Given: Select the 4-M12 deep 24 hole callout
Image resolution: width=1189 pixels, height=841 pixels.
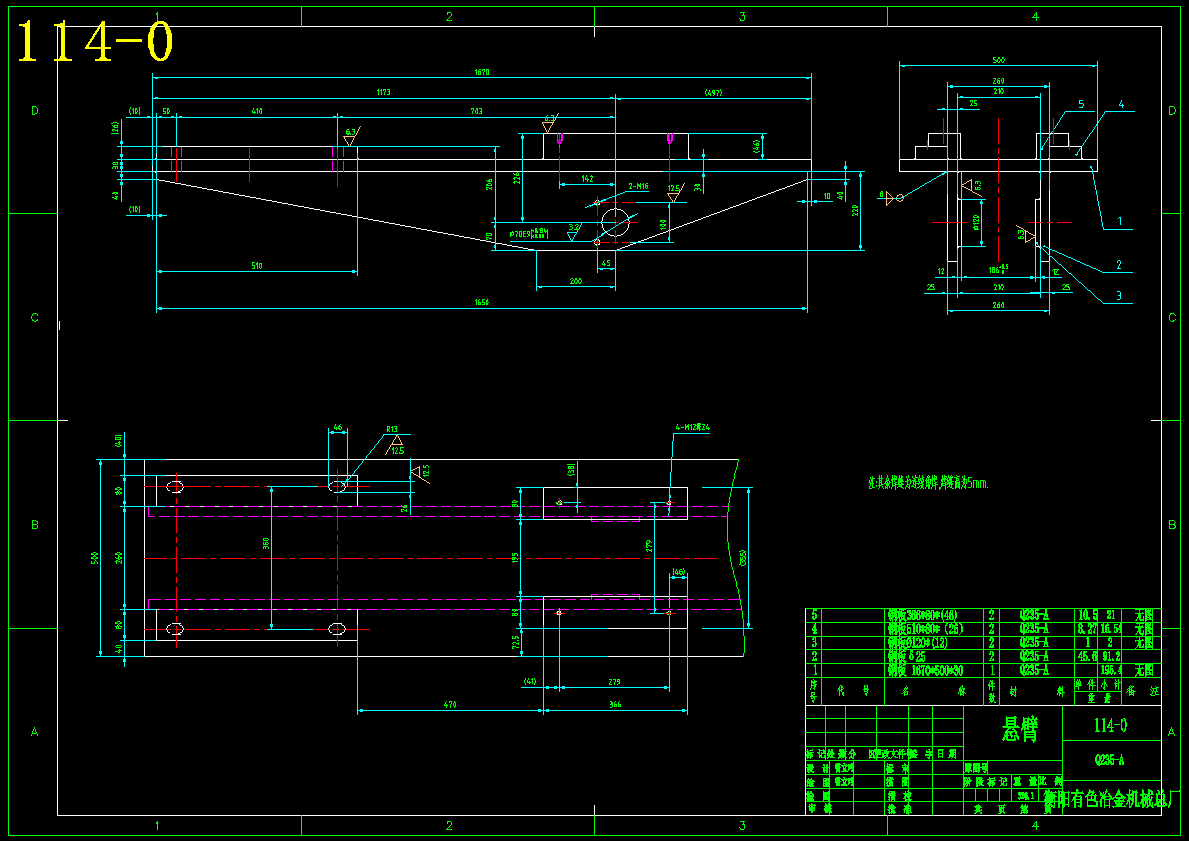Looking at the screenshot, I should tap(692, 427).
